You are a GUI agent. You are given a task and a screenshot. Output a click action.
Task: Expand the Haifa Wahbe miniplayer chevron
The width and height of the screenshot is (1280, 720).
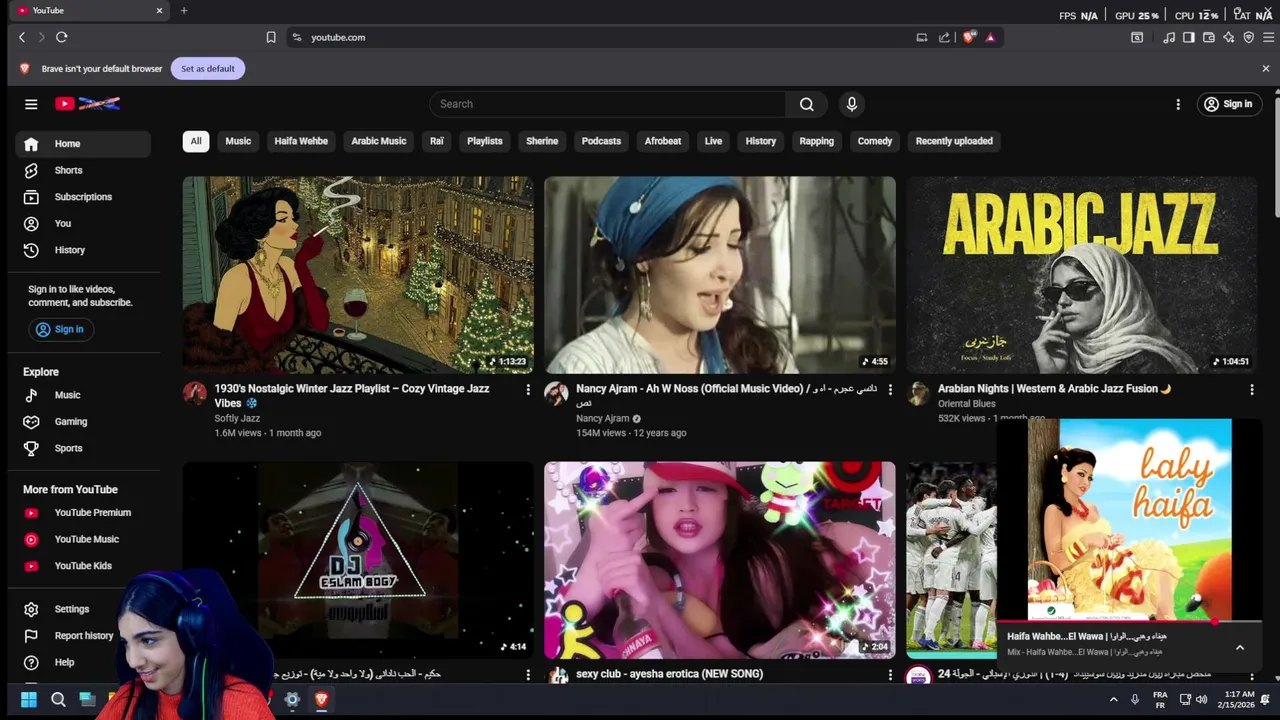coord(1240,647)
